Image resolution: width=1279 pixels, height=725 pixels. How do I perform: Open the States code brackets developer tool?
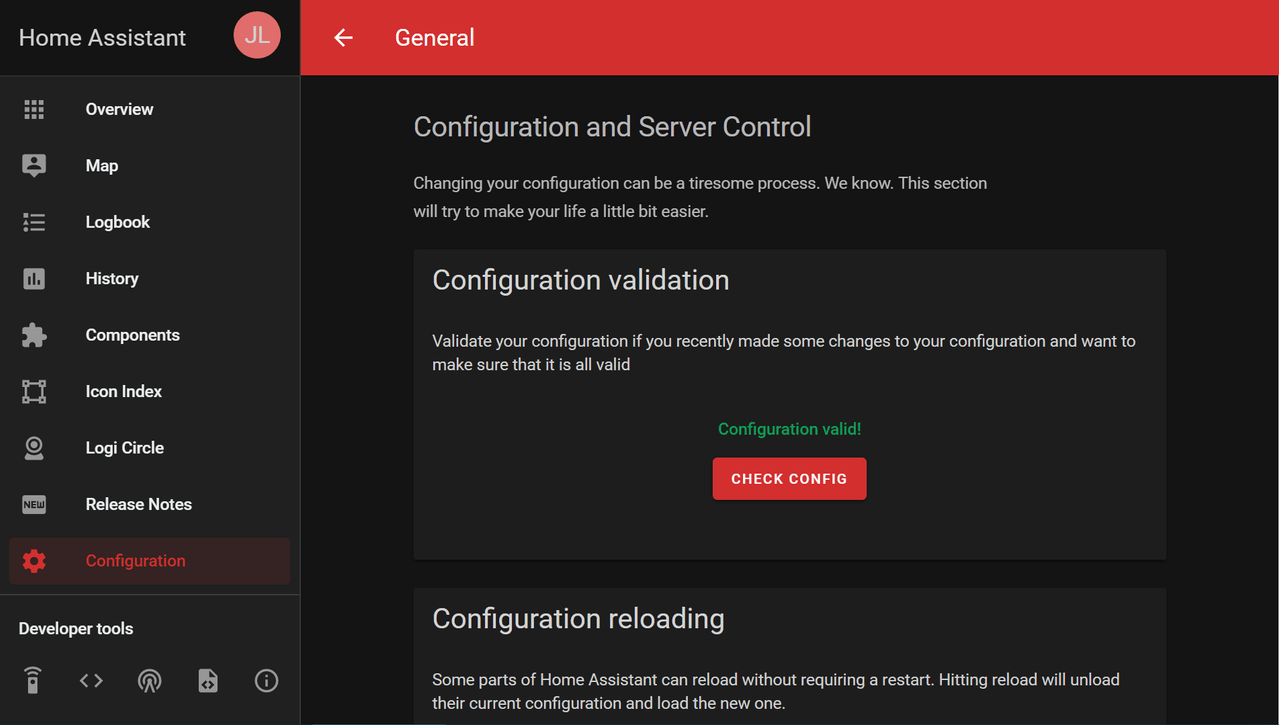(x=91, y=680)
